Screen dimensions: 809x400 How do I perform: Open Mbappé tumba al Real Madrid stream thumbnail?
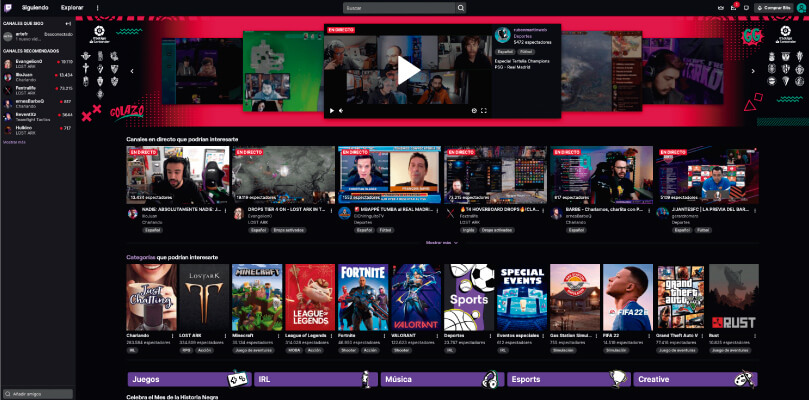coord(390,174)
